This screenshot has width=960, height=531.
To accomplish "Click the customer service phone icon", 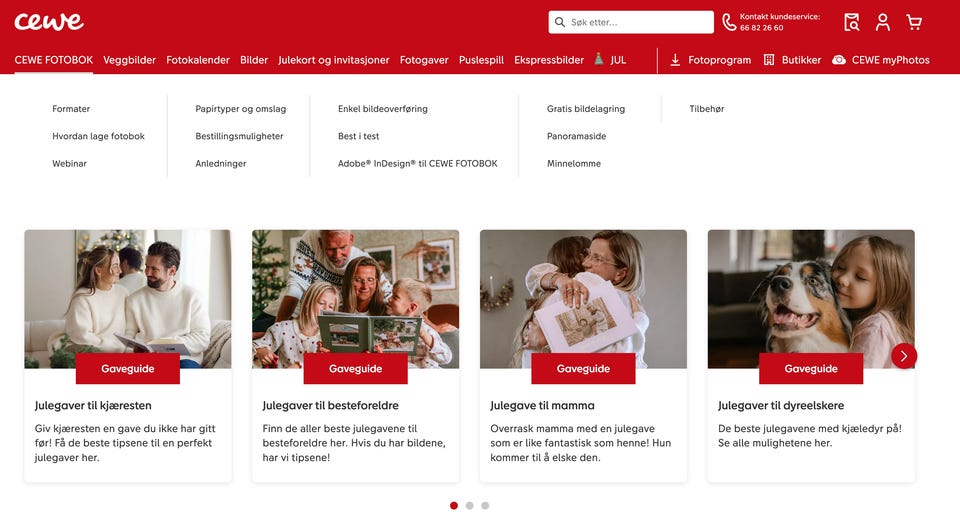I will pos(729,22).
